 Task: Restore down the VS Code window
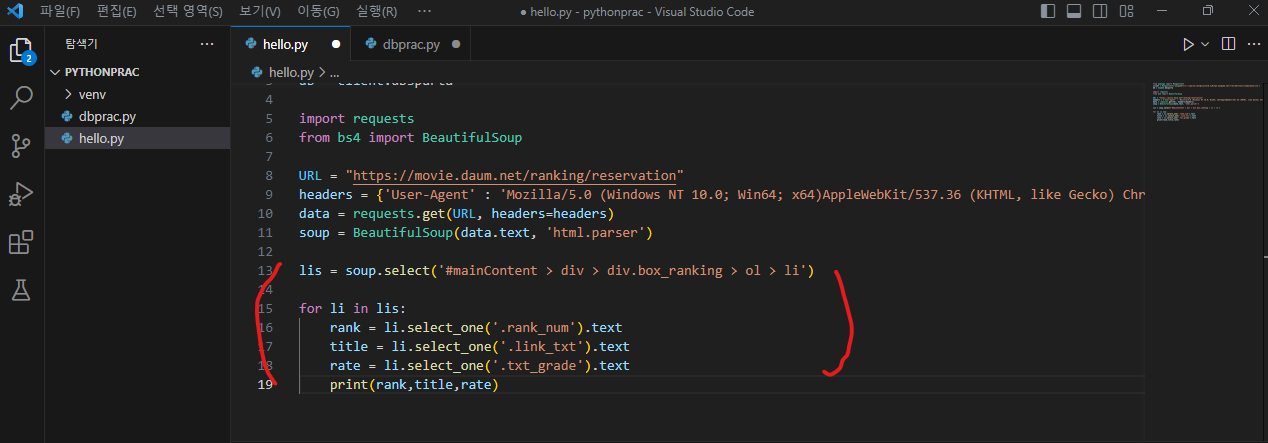1208,12
